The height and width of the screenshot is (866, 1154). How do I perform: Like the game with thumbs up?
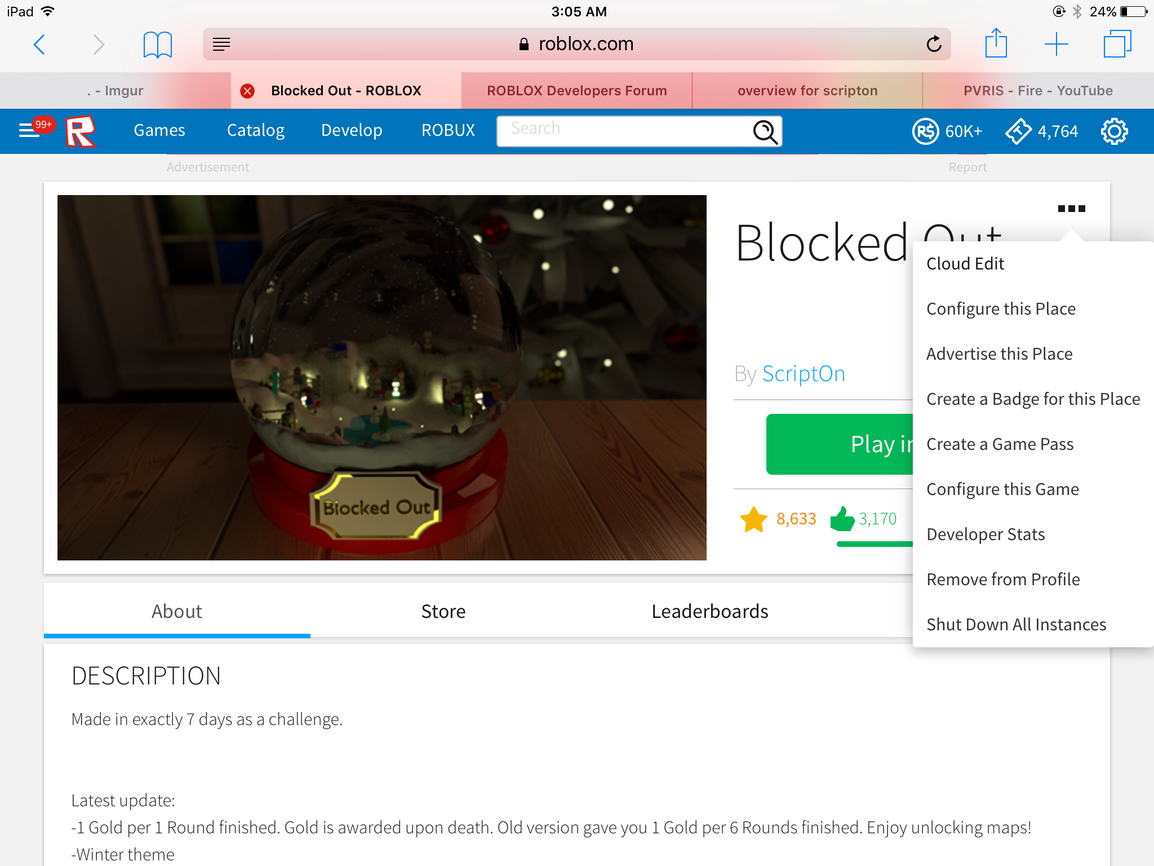842,519
